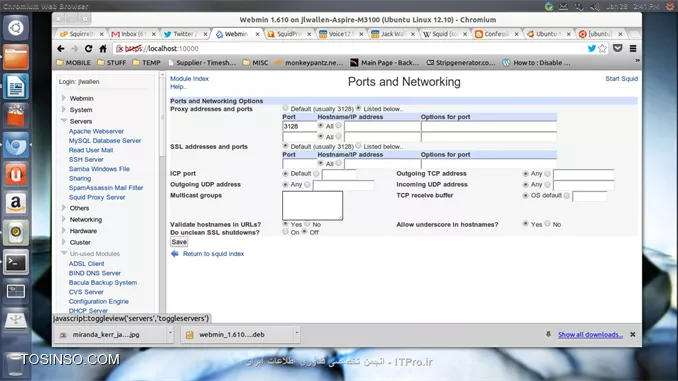
Task: Select Any for Outgoing UDP address
Action: coord(285,184)
